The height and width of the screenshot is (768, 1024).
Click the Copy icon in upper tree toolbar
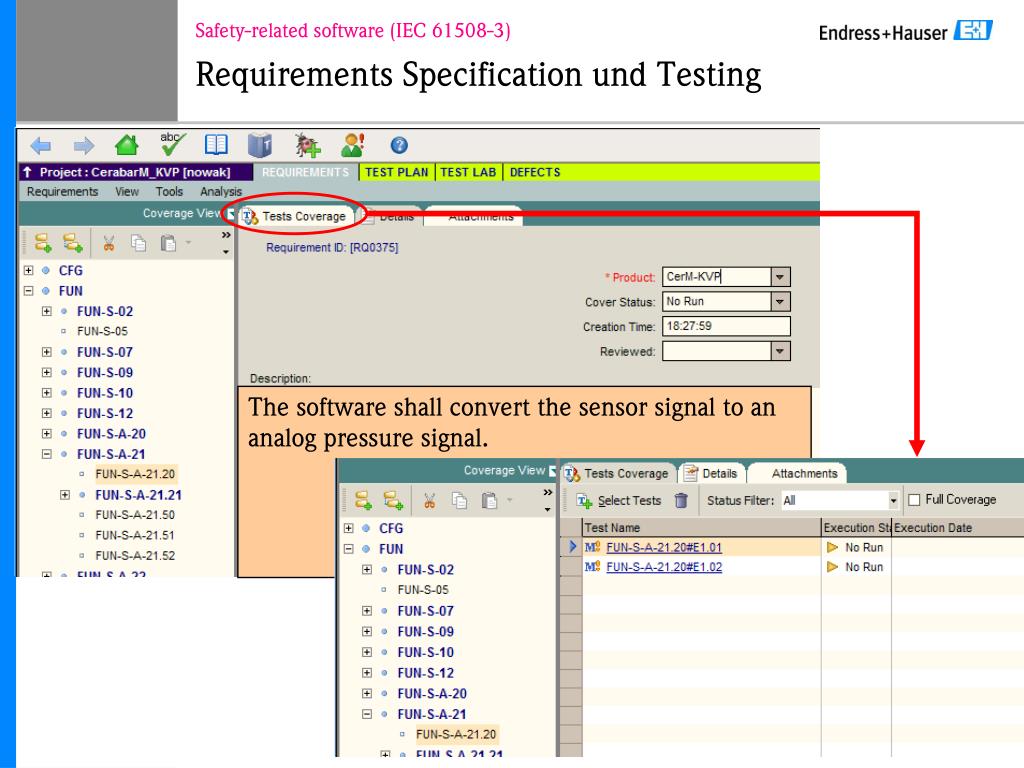(138, 244)
